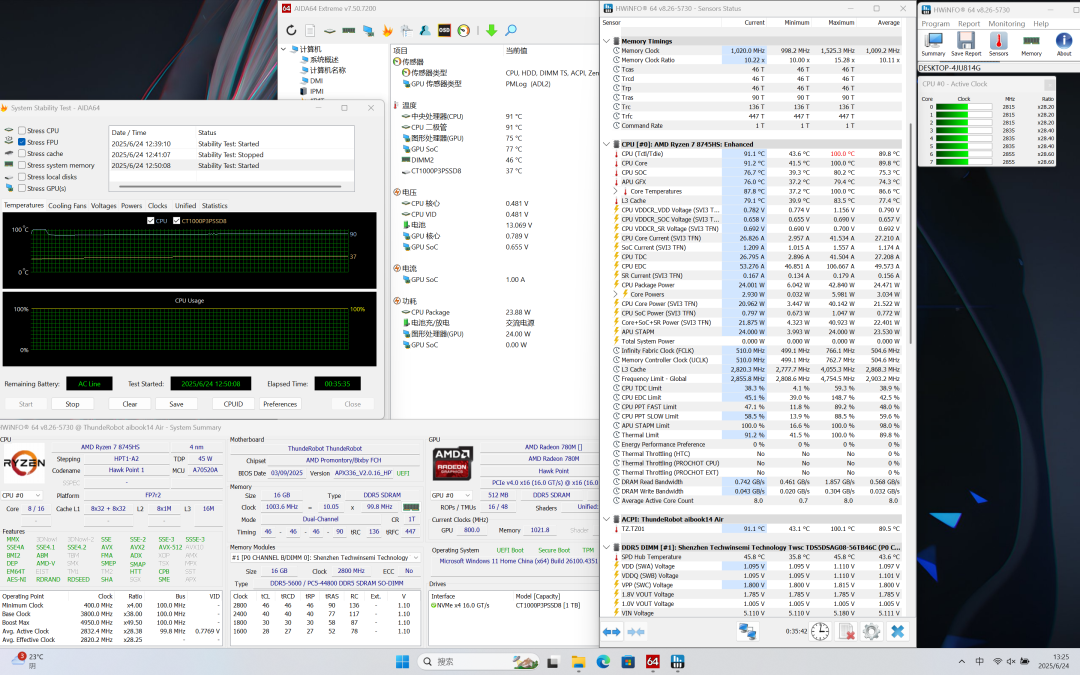1080x675 pixels.
Task: Click the Stop button in Stability Test
Action: [72, 404]
